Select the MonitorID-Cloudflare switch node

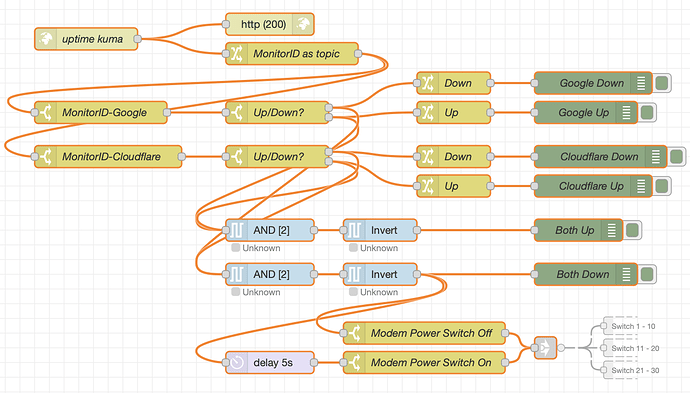click(108, 156)
